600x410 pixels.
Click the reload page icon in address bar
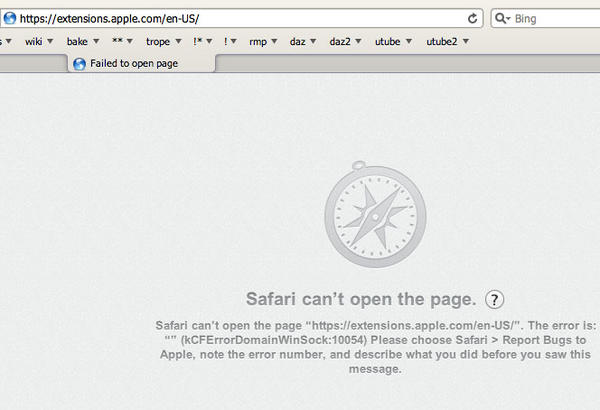[473, 18]
